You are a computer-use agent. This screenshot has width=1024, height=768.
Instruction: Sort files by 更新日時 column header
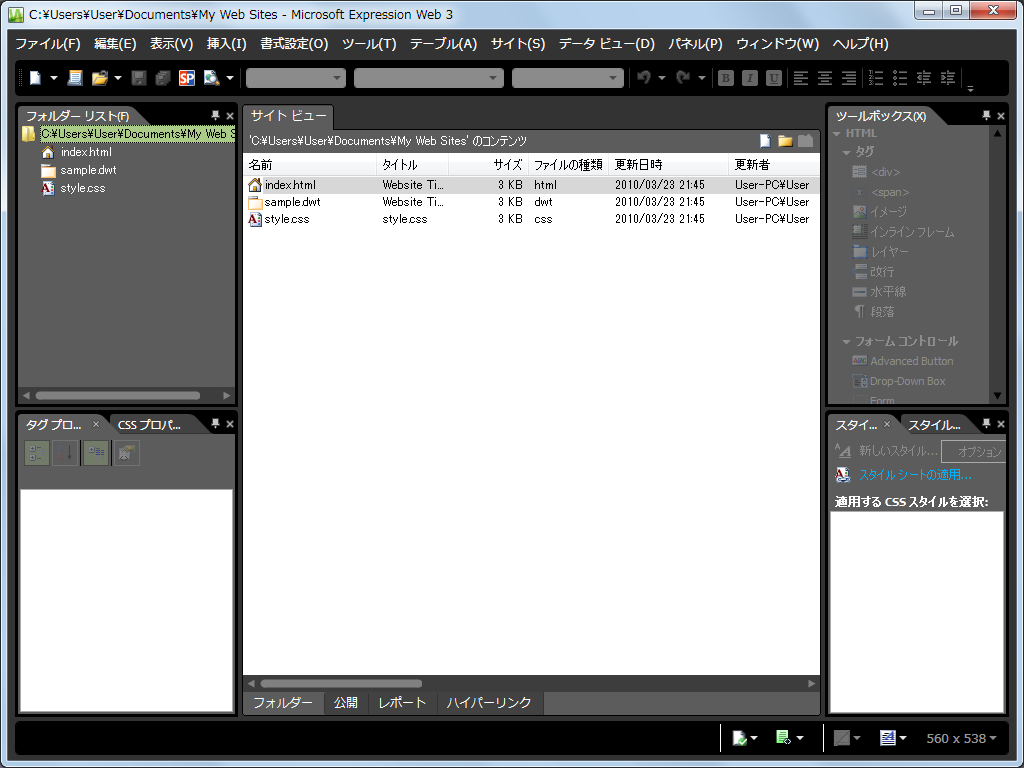(668, 165)
